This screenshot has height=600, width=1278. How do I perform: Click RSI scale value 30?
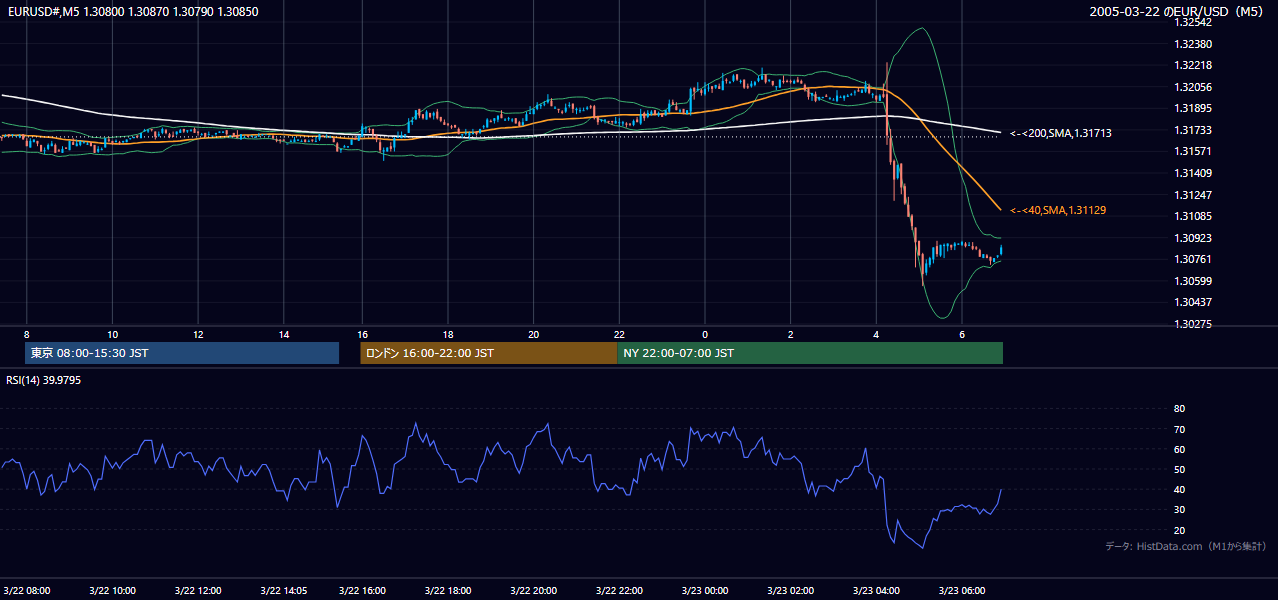click(1179, 510)
